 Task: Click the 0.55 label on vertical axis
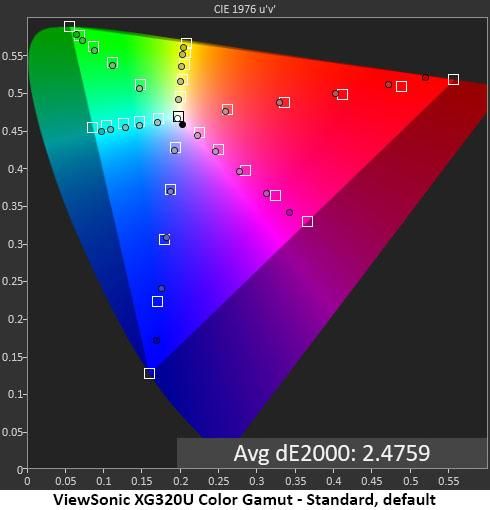coord(12,56)
